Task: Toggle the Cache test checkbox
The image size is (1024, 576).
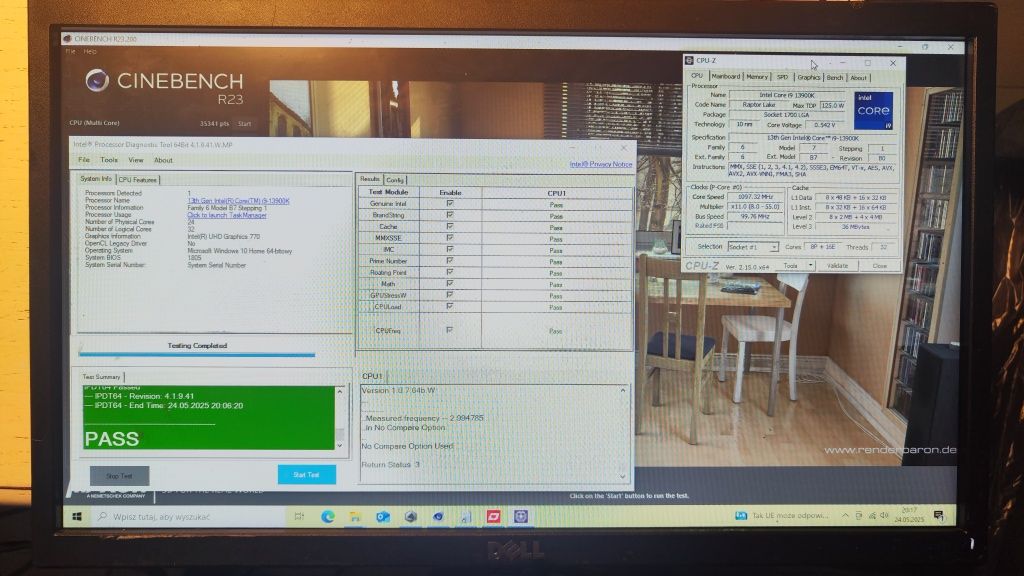Action: pyautogui.click(x=449, y=227)
